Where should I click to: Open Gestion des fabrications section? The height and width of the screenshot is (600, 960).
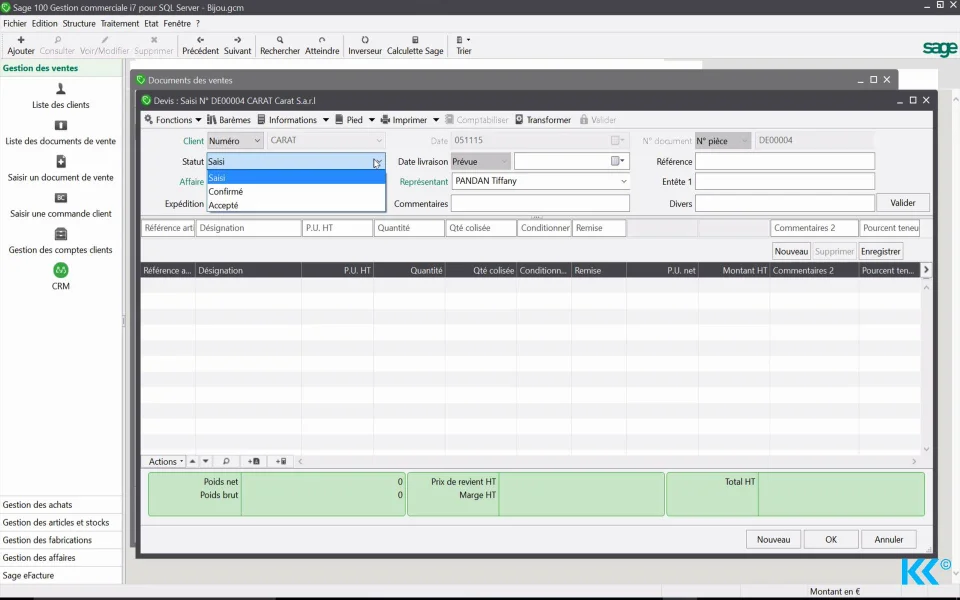coord(61,540)
